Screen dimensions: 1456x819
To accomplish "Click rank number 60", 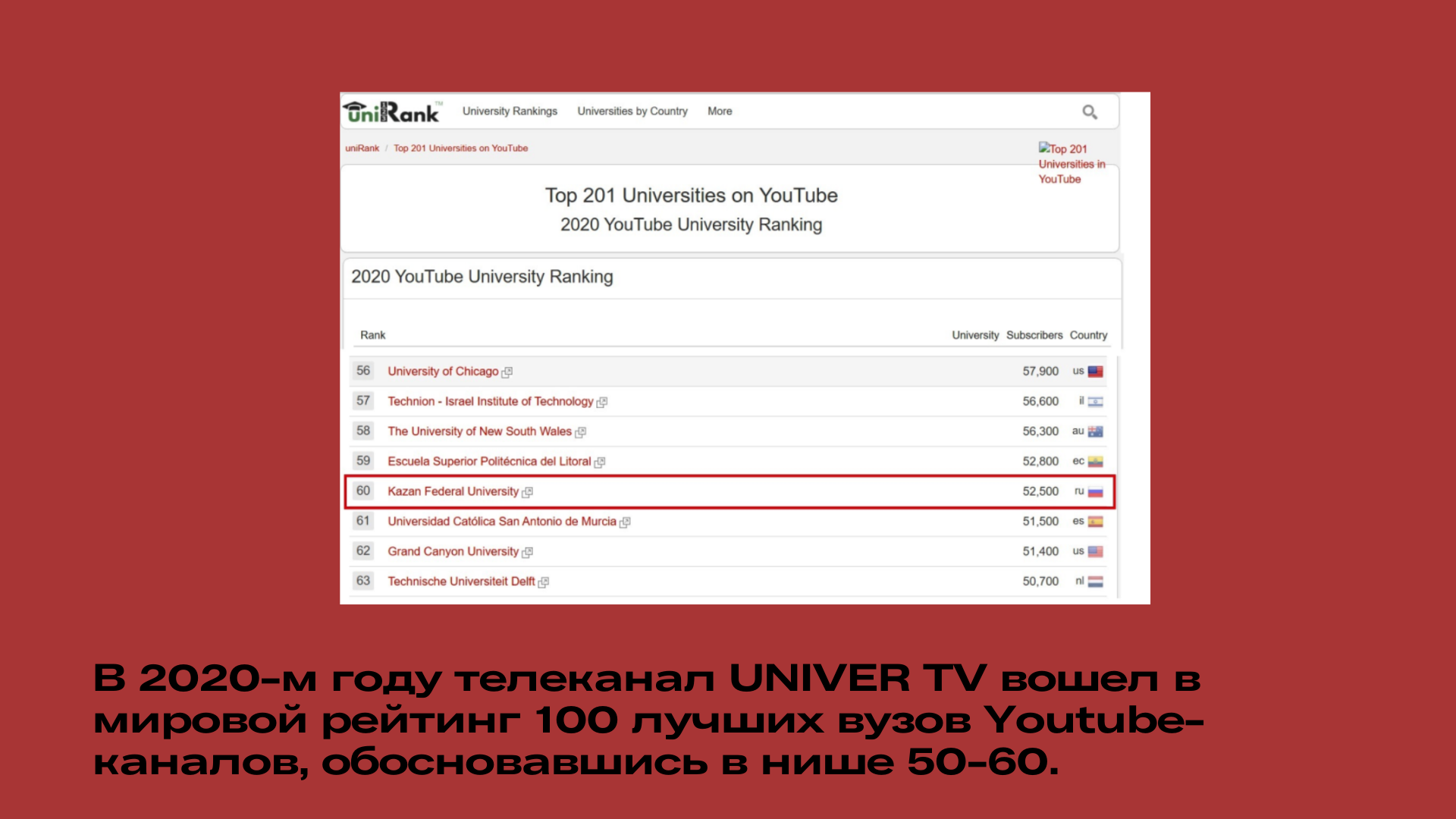I will point(363,491).
